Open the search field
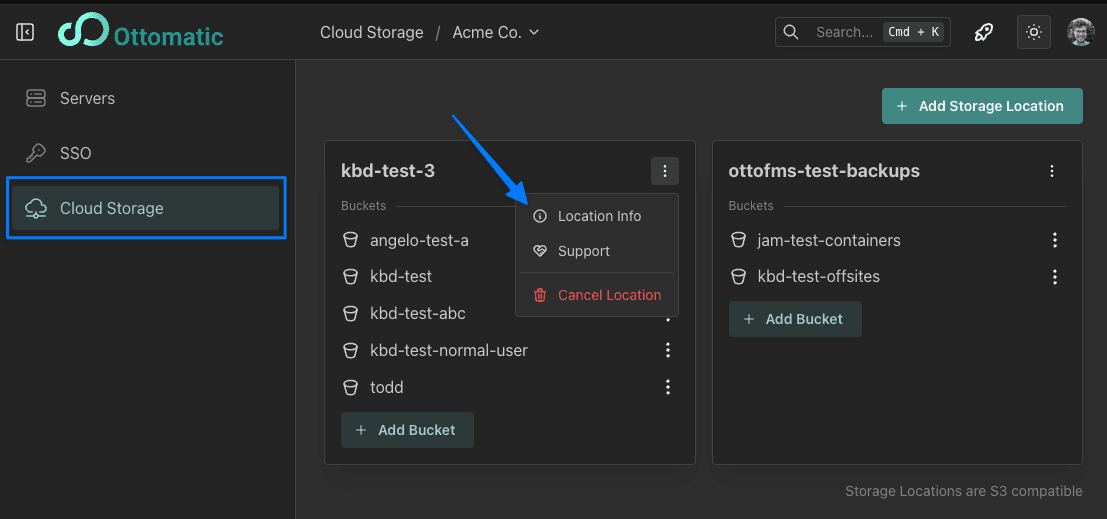The image size is (1107, 519). (x=862, y=32)
